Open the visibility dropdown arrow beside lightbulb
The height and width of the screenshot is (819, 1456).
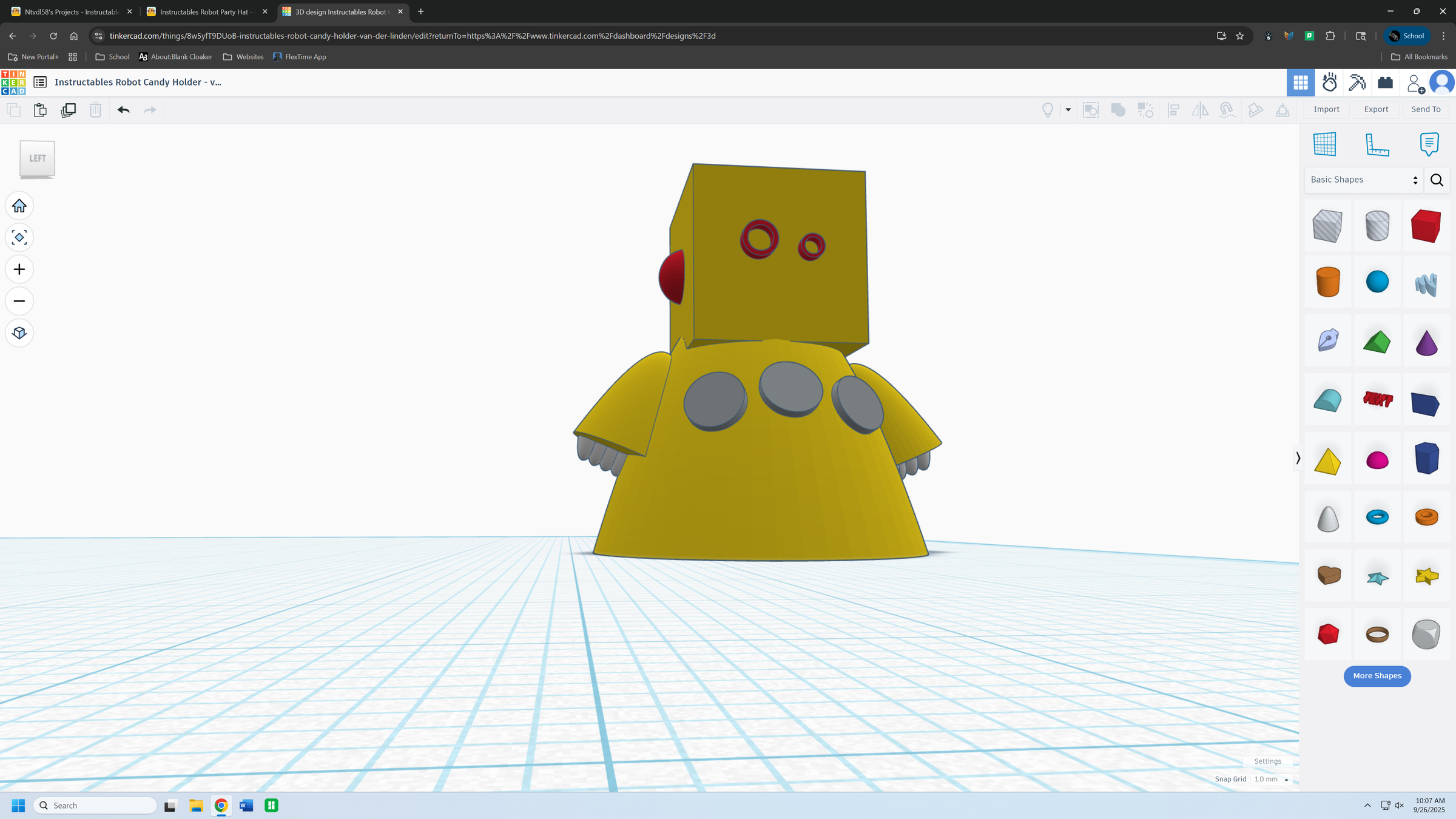tap(1068, 110)
